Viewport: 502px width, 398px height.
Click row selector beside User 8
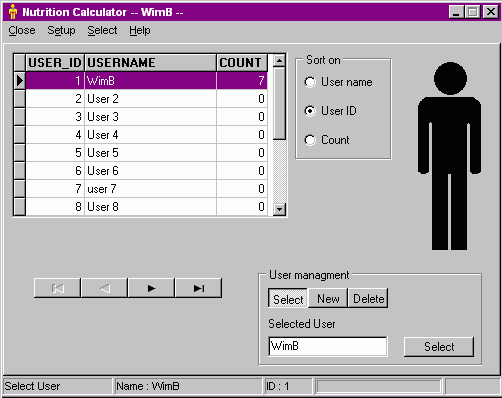[x=20, y=207]
